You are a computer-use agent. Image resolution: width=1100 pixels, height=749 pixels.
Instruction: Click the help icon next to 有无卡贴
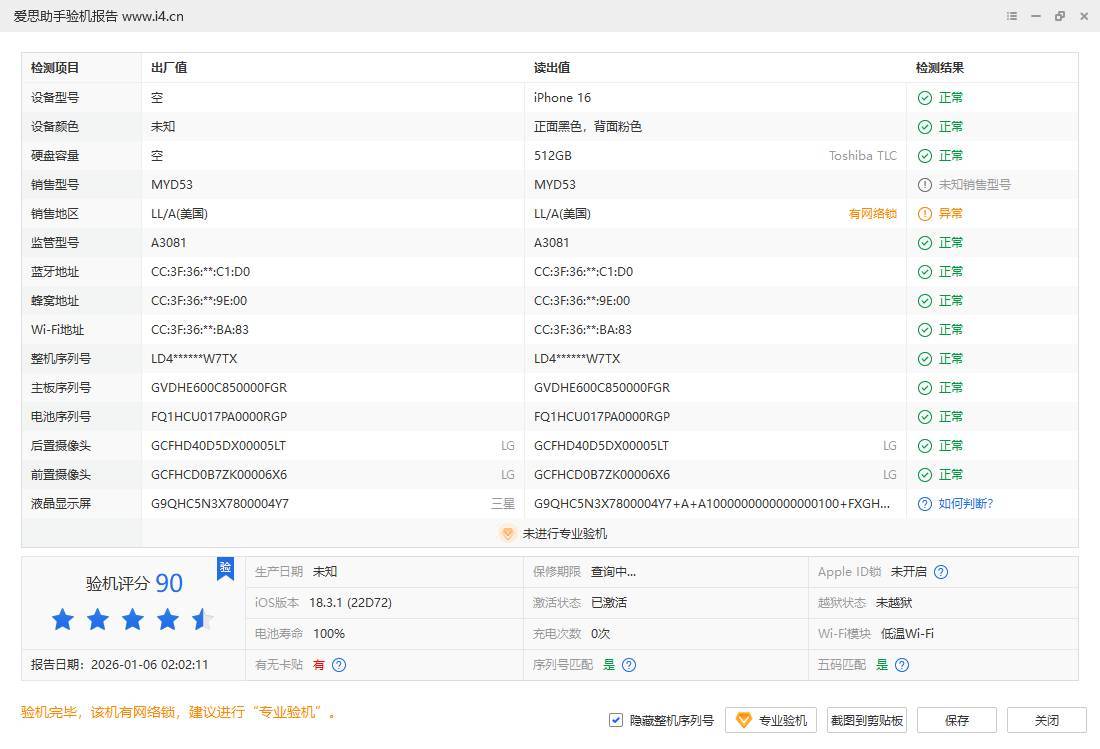click(339, 665)
